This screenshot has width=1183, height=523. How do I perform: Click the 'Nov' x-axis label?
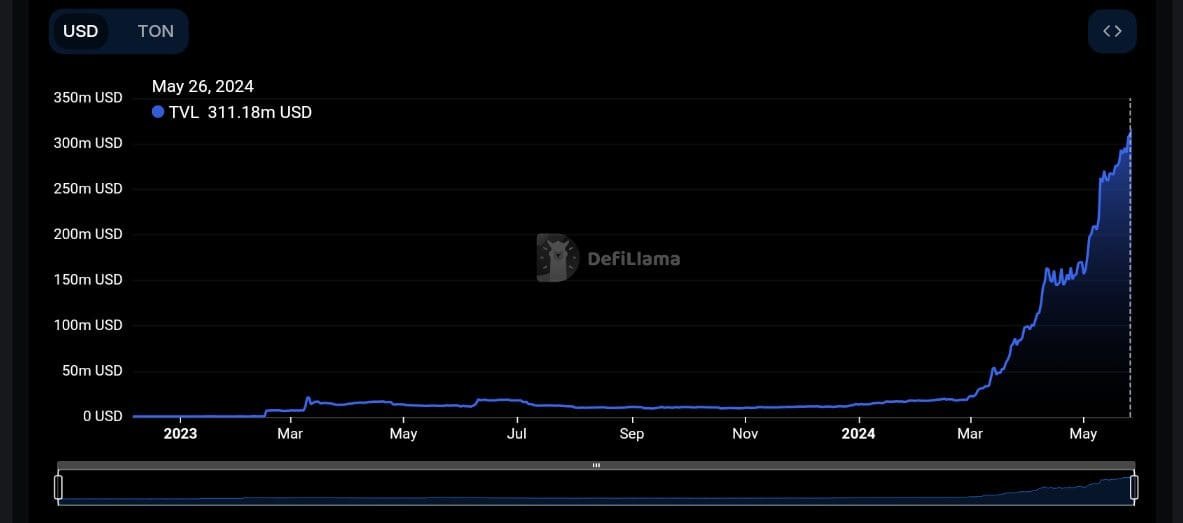tap(745, 434)
